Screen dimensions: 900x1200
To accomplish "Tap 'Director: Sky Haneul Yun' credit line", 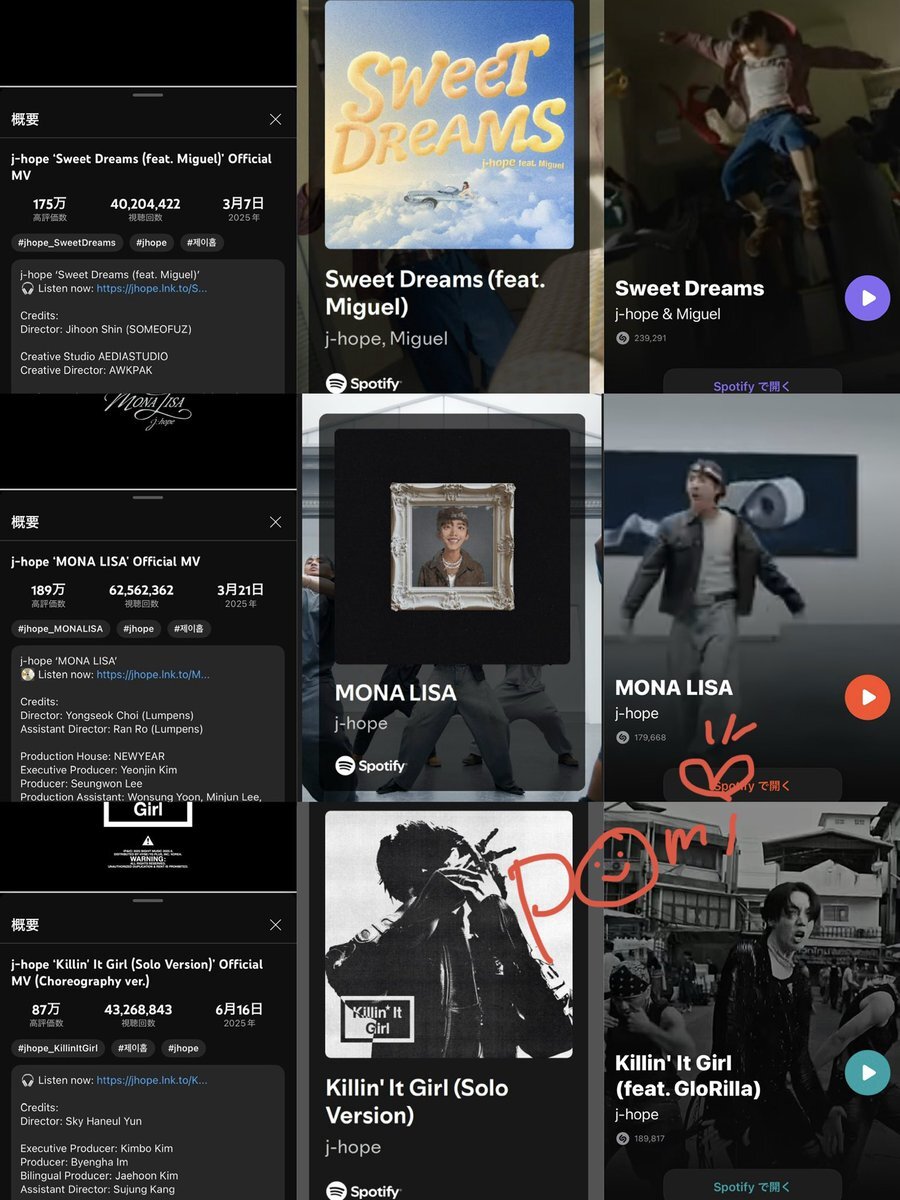I will [81, 1121].
